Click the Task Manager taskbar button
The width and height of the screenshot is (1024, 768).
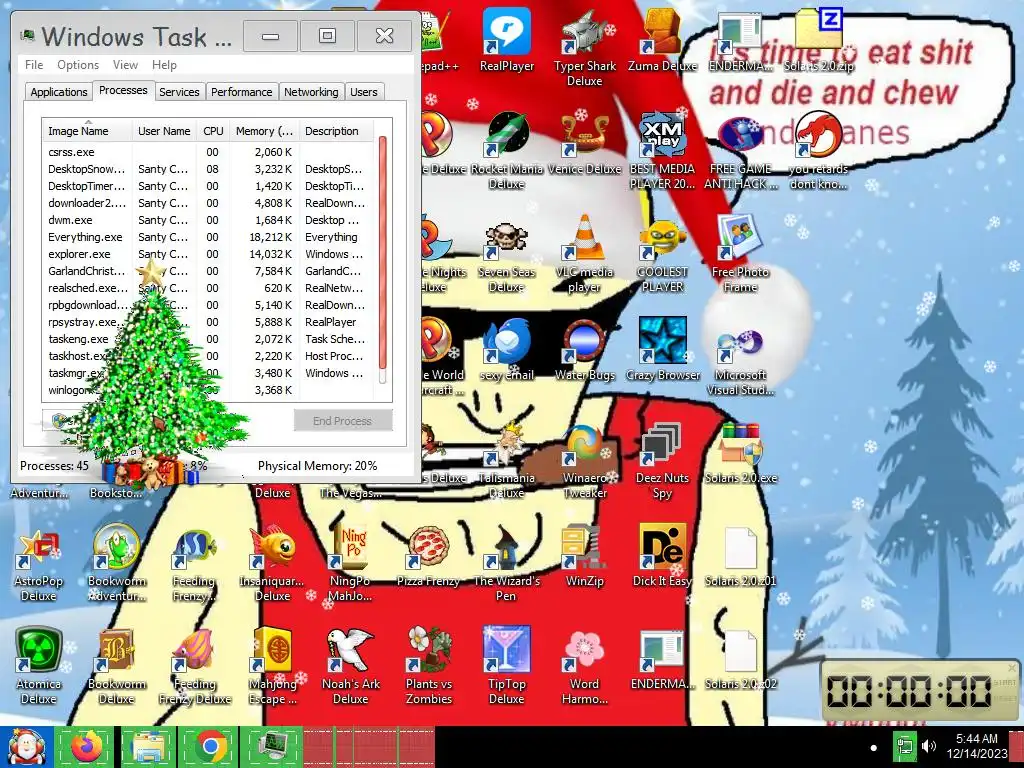pos(272,746)
